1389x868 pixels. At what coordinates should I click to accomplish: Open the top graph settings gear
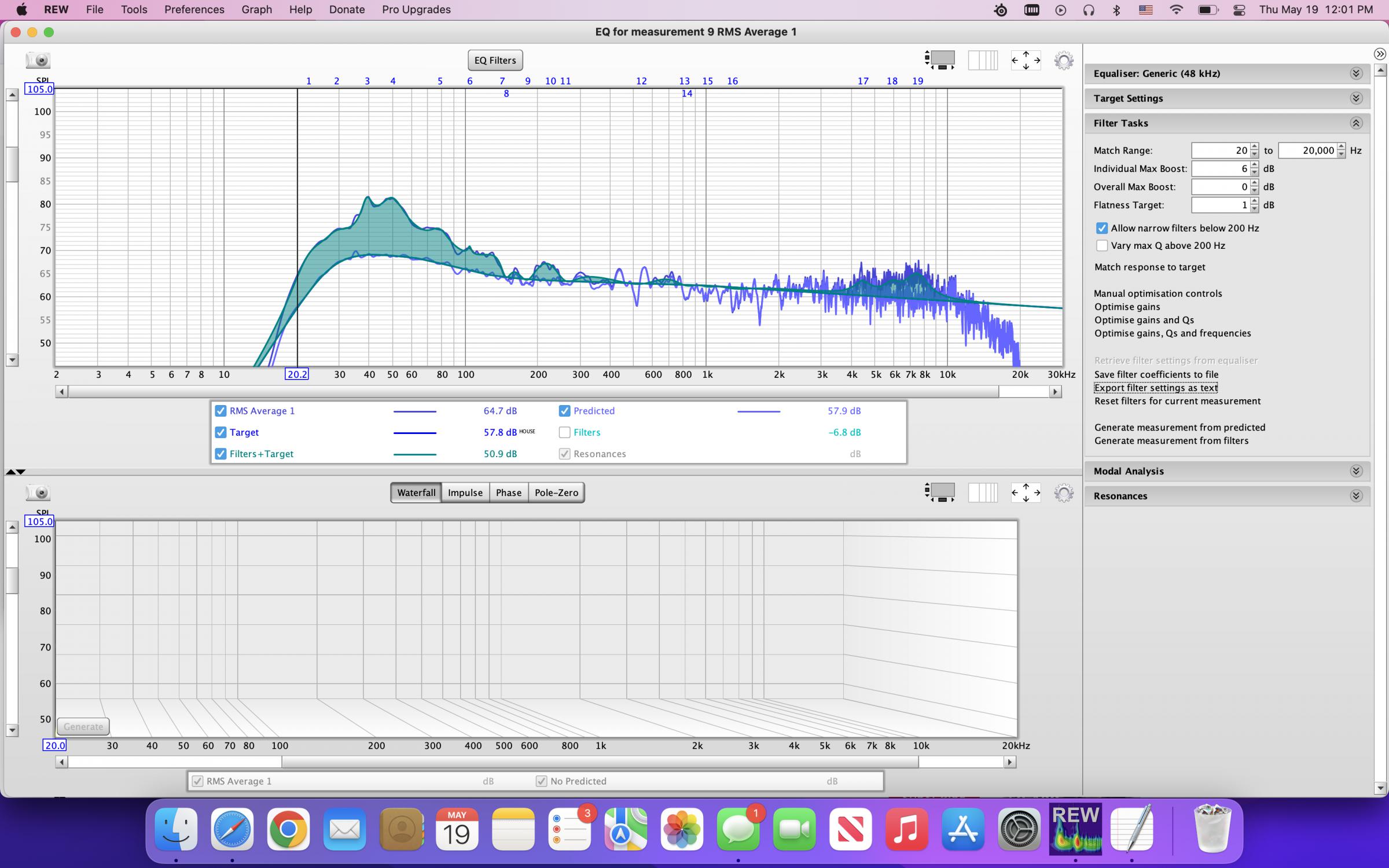click(1063, 60)
